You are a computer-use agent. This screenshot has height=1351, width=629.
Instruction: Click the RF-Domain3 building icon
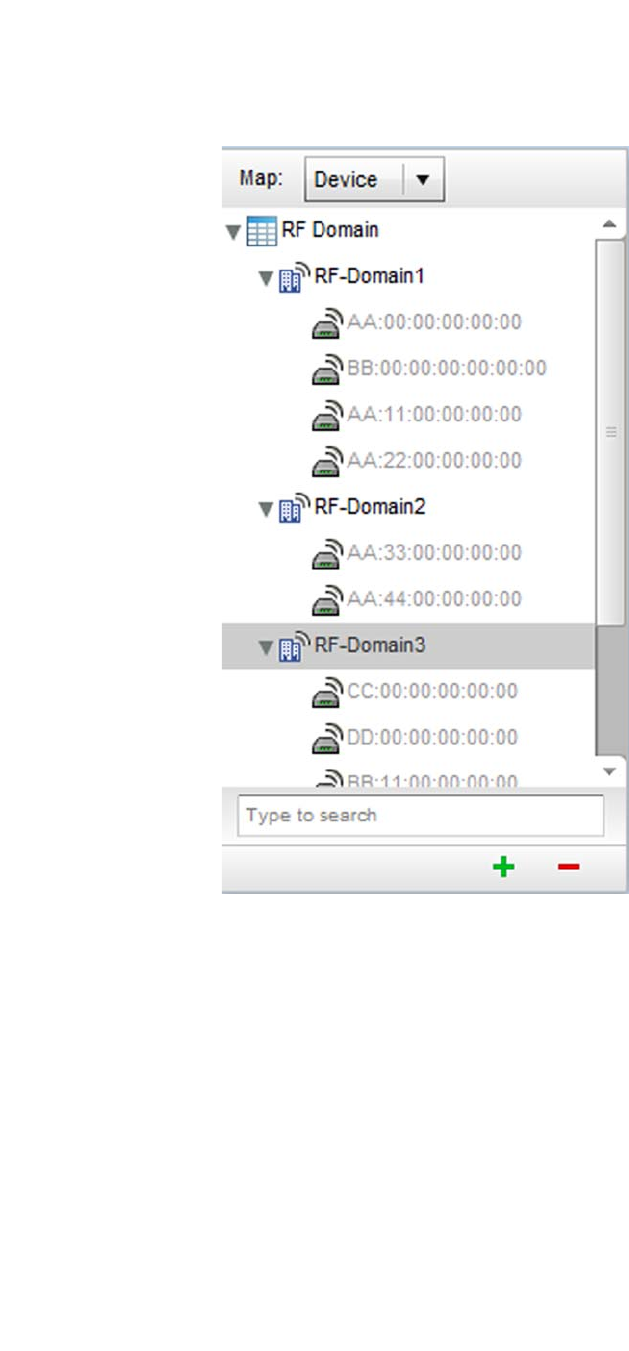tap(294, 647)
